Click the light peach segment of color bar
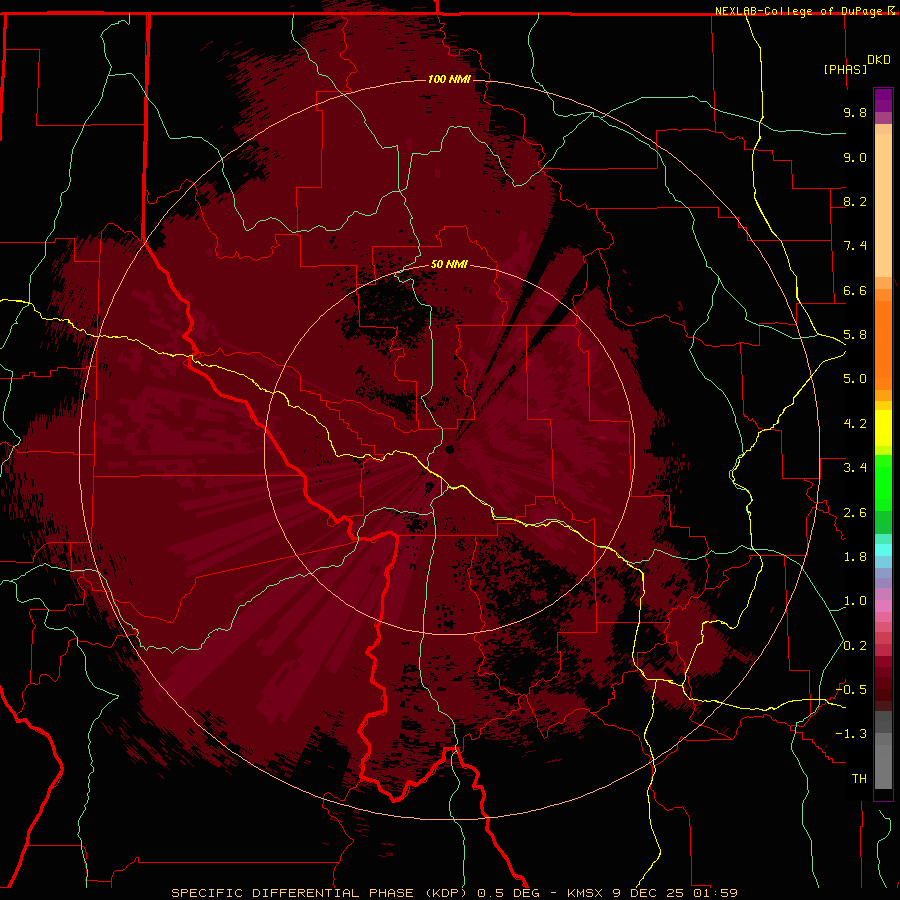Screen dimensions: 900x900 pos(883,205)
